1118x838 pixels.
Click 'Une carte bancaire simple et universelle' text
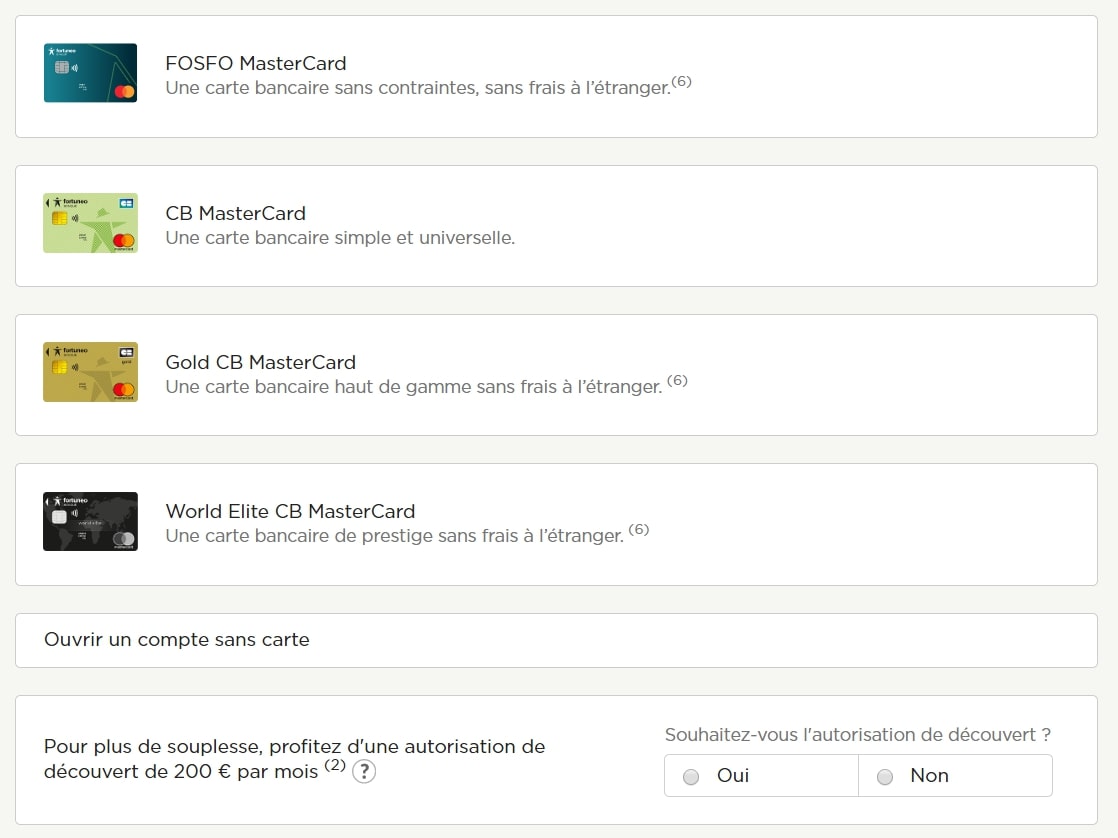tap(340, 237)
